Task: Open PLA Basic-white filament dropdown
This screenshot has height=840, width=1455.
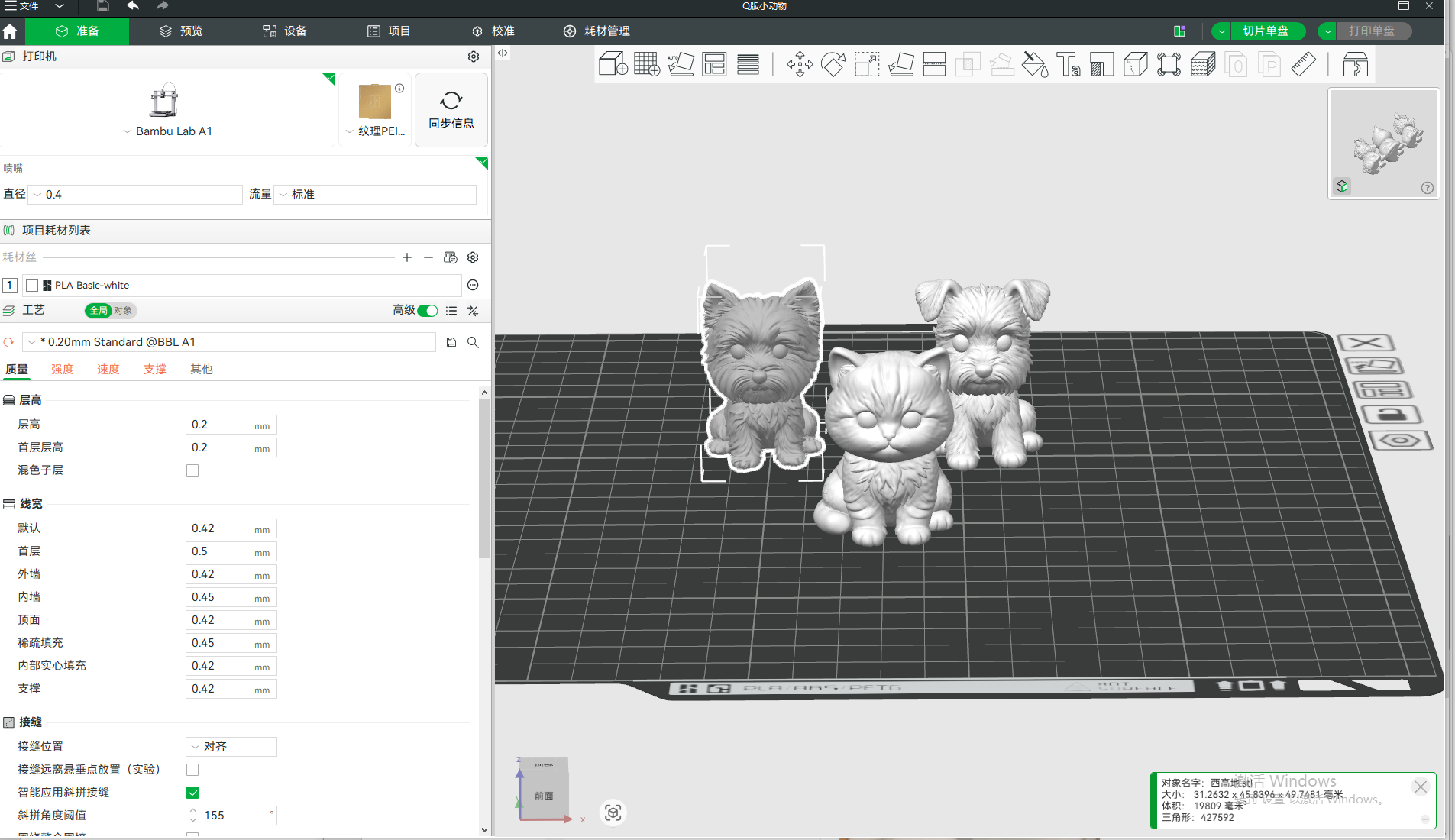Action: [241, 285]
